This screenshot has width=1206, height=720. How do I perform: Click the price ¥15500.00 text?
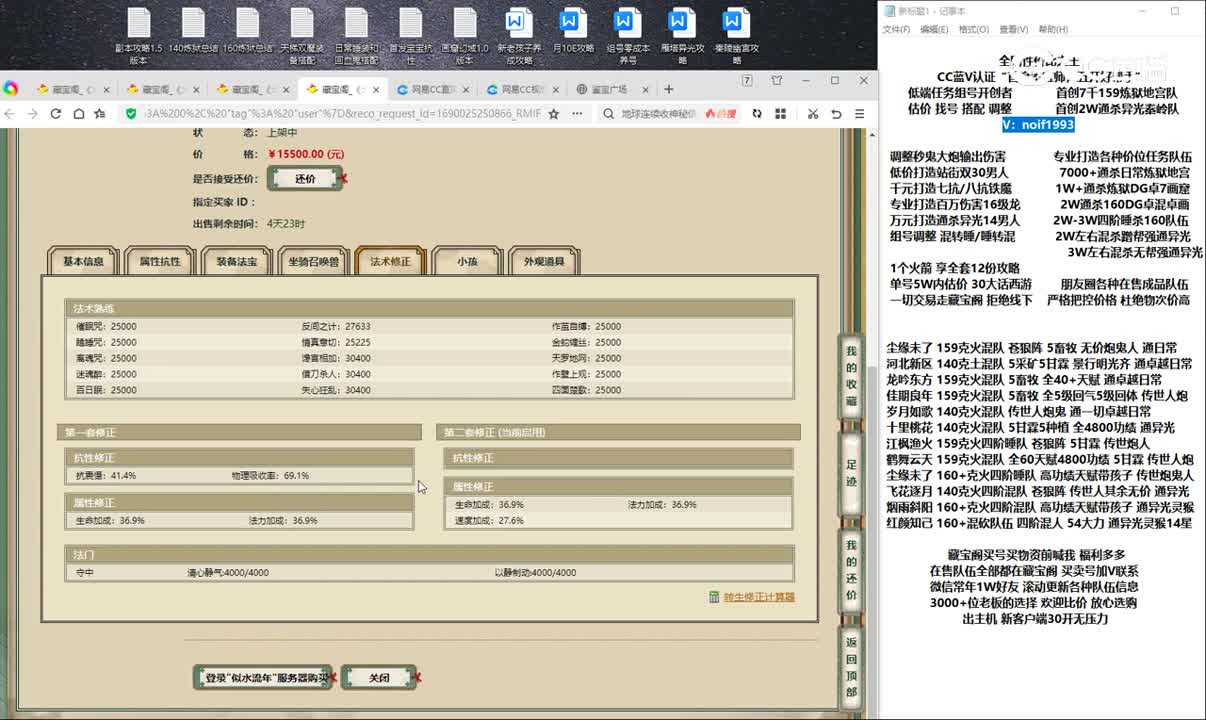tap(306, 154)
